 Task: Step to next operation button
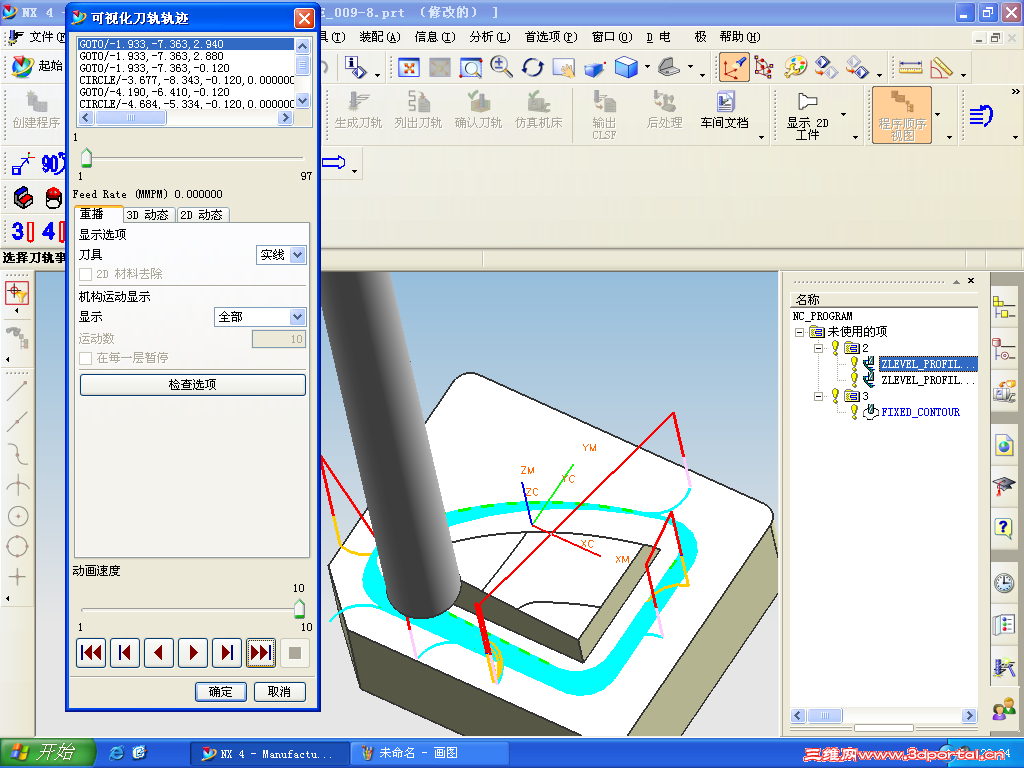click(x=261, y=652)
